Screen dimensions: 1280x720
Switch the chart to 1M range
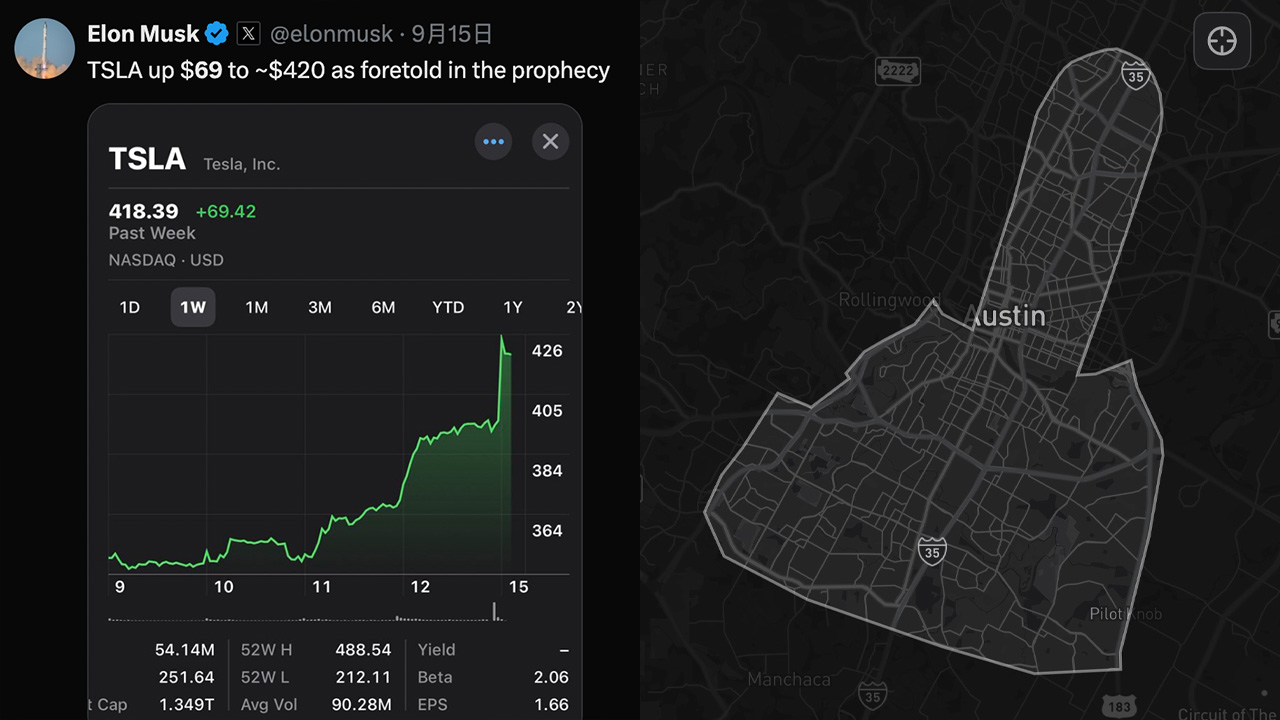(x=257, y=307)
